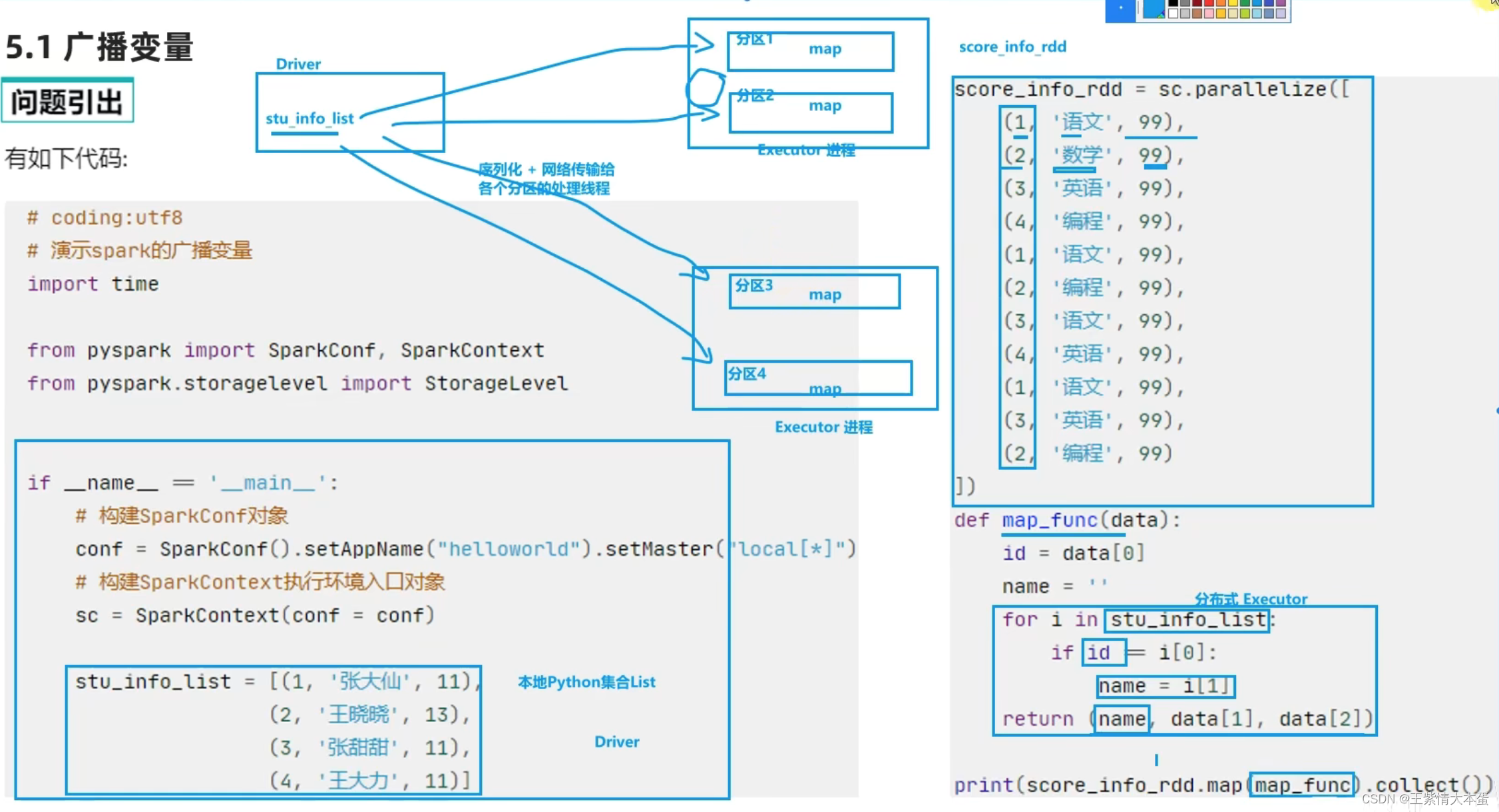Click the heading '5.1 广播变量'
The image size is (1499, 812).
coord(100,47)
